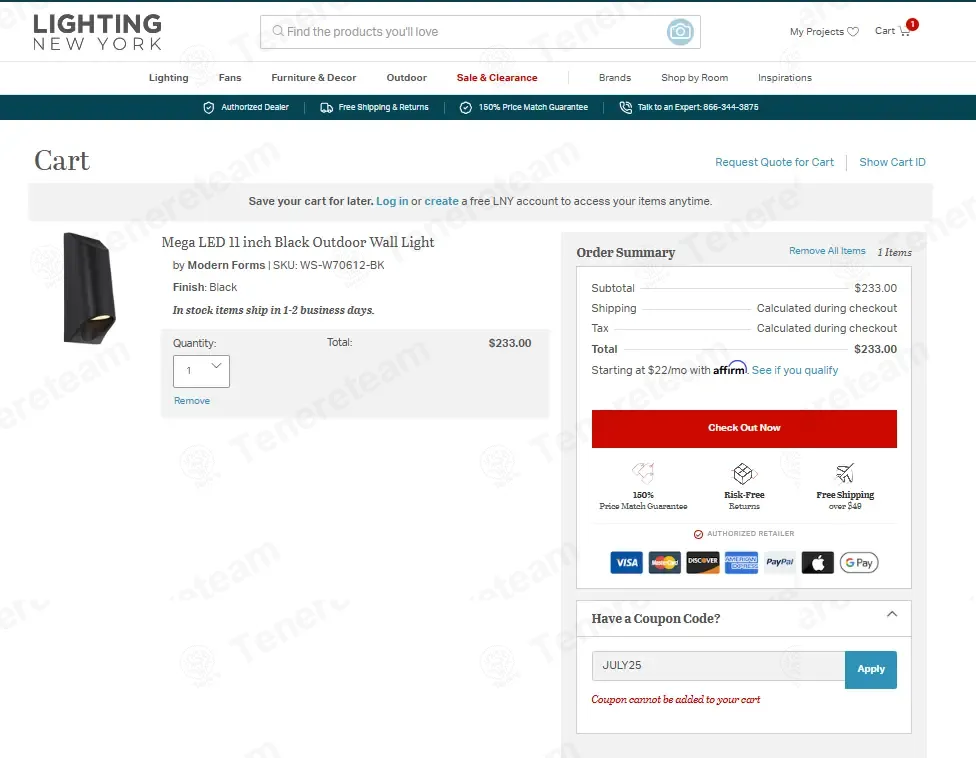Image resolution: width=976 pixels, height=758 pixels.
Task: Click the SKU WS-W70612-BK text
Action: 329,265
